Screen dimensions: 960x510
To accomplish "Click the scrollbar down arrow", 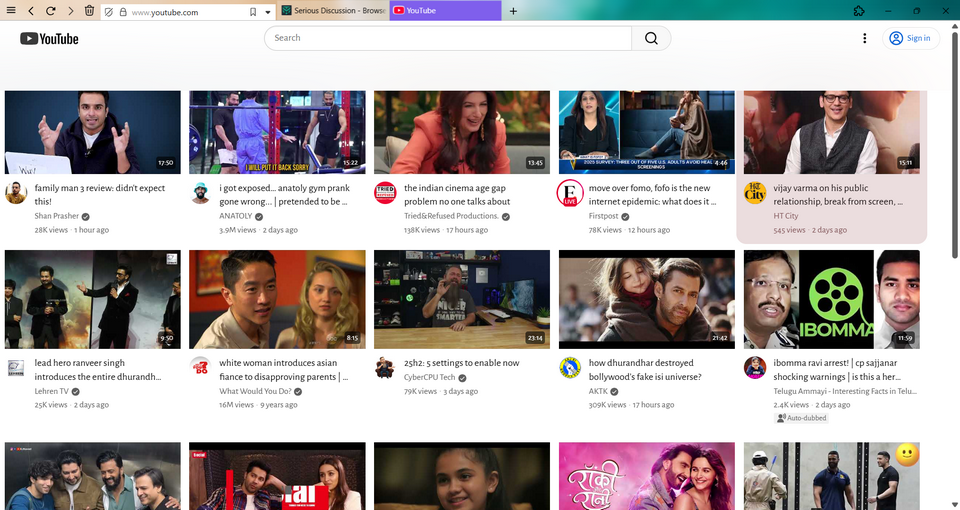I will pyautogui.click(x=954, y=504).
